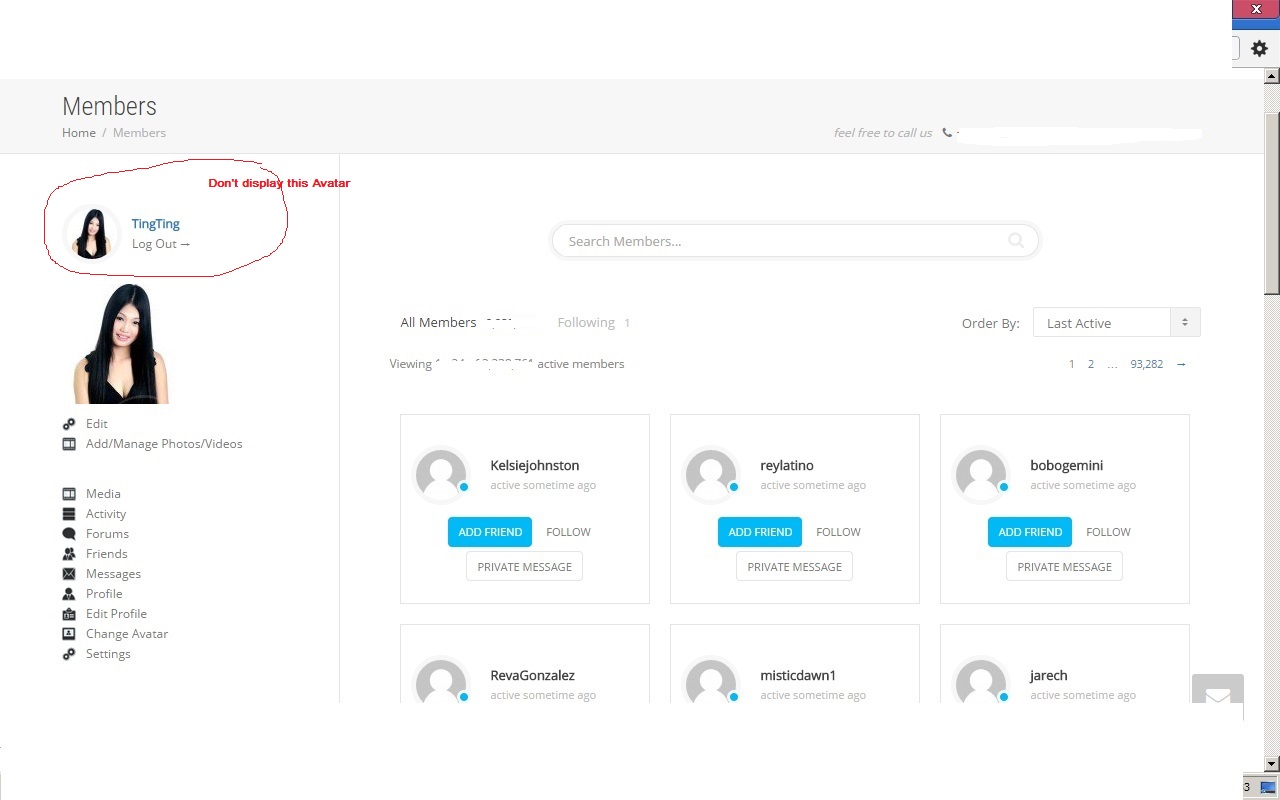Click the search magnifier icon
The height and width of the screenshot is (800, 1280).
1016,241
